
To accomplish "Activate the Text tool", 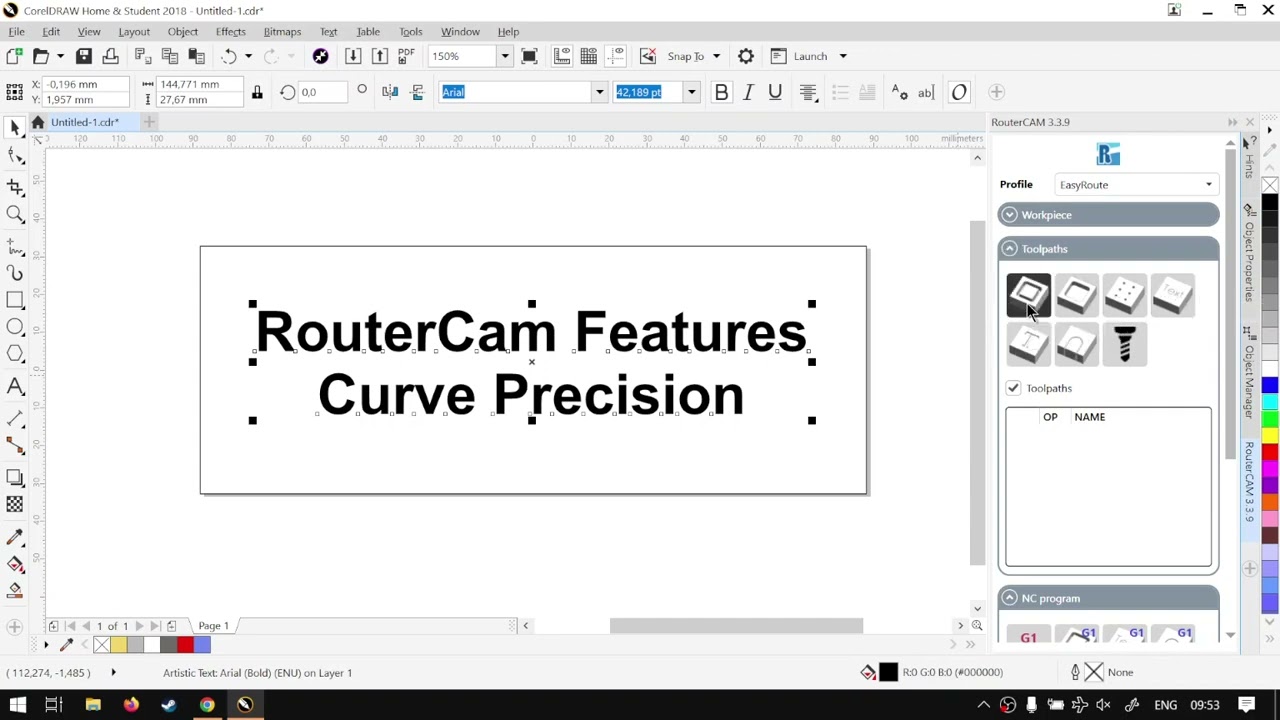I will (x=15, y=386).
